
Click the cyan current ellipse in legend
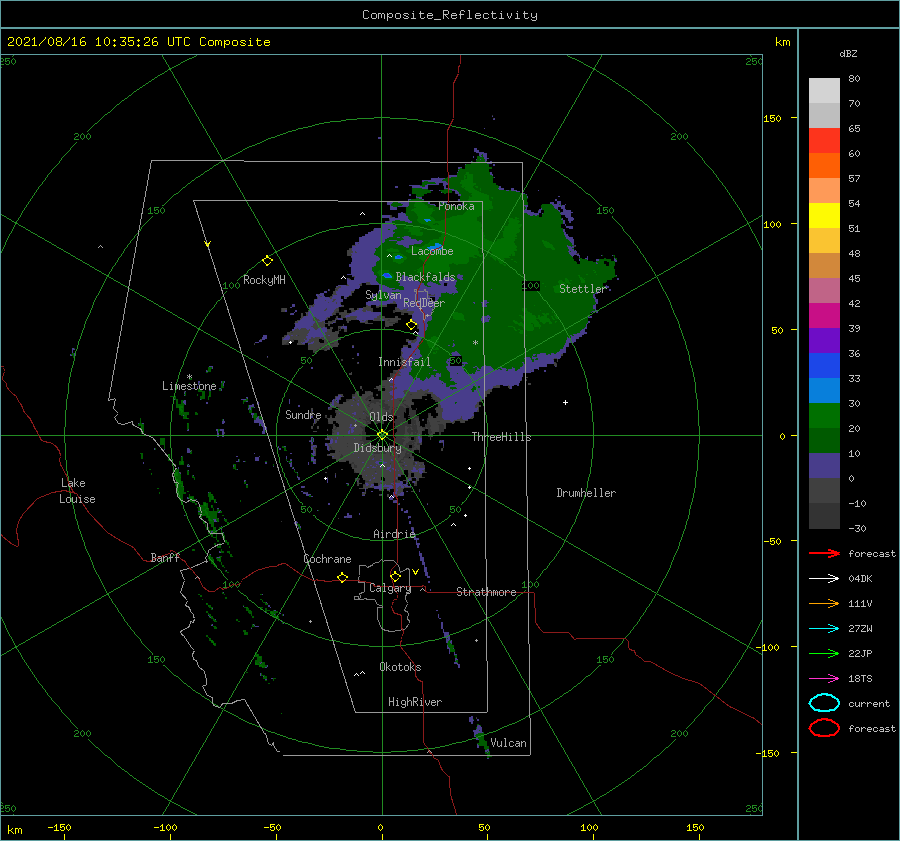pos(824,703)
